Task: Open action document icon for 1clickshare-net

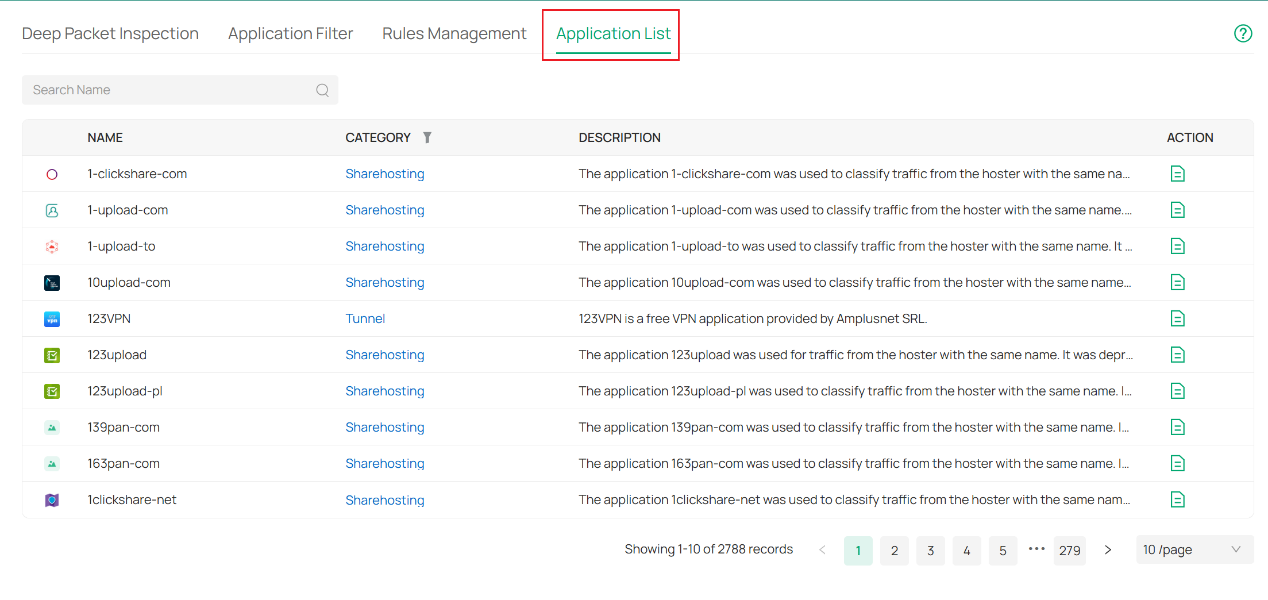Action: (1178, 500)
